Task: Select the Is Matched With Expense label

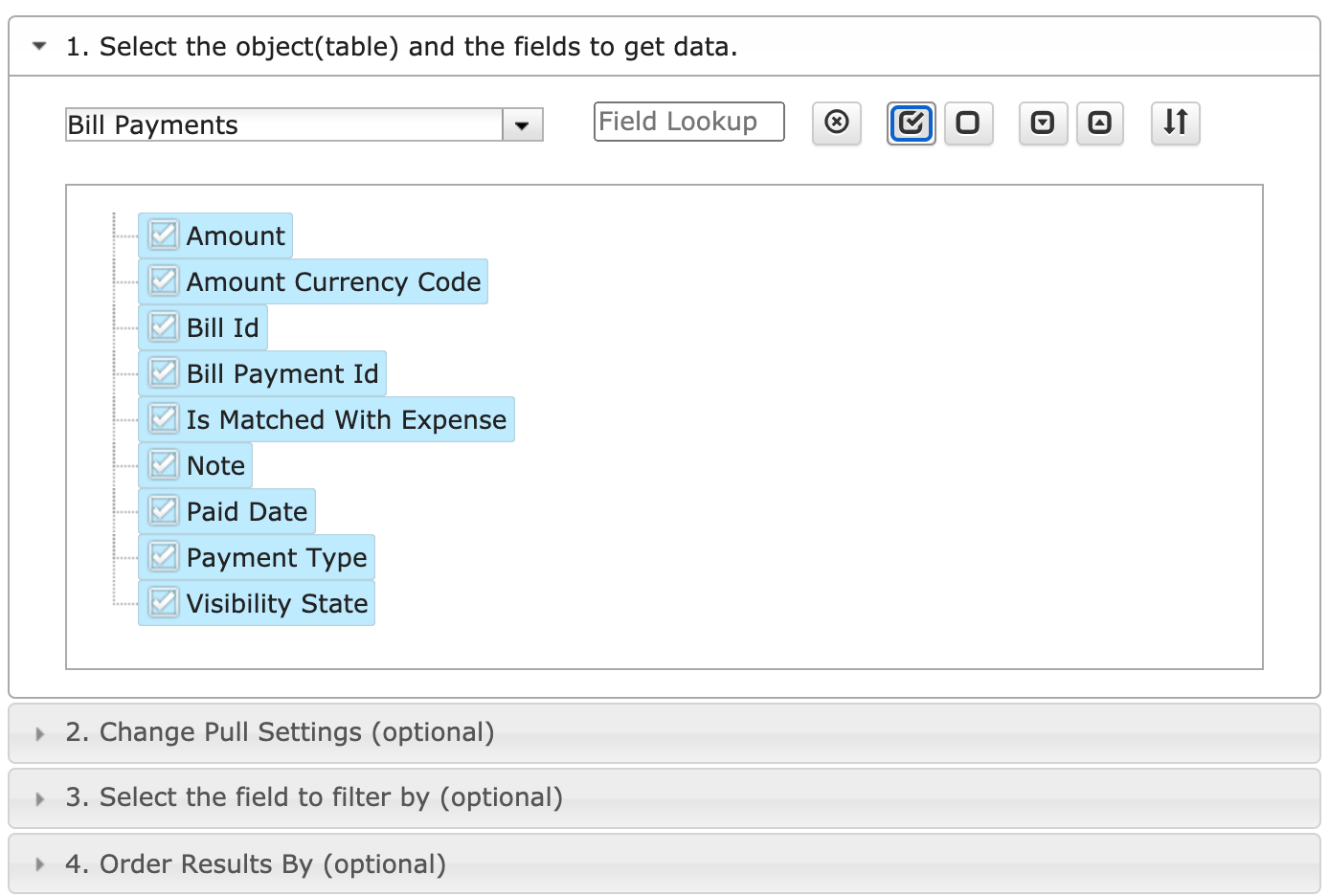Action: click(346, 419)
